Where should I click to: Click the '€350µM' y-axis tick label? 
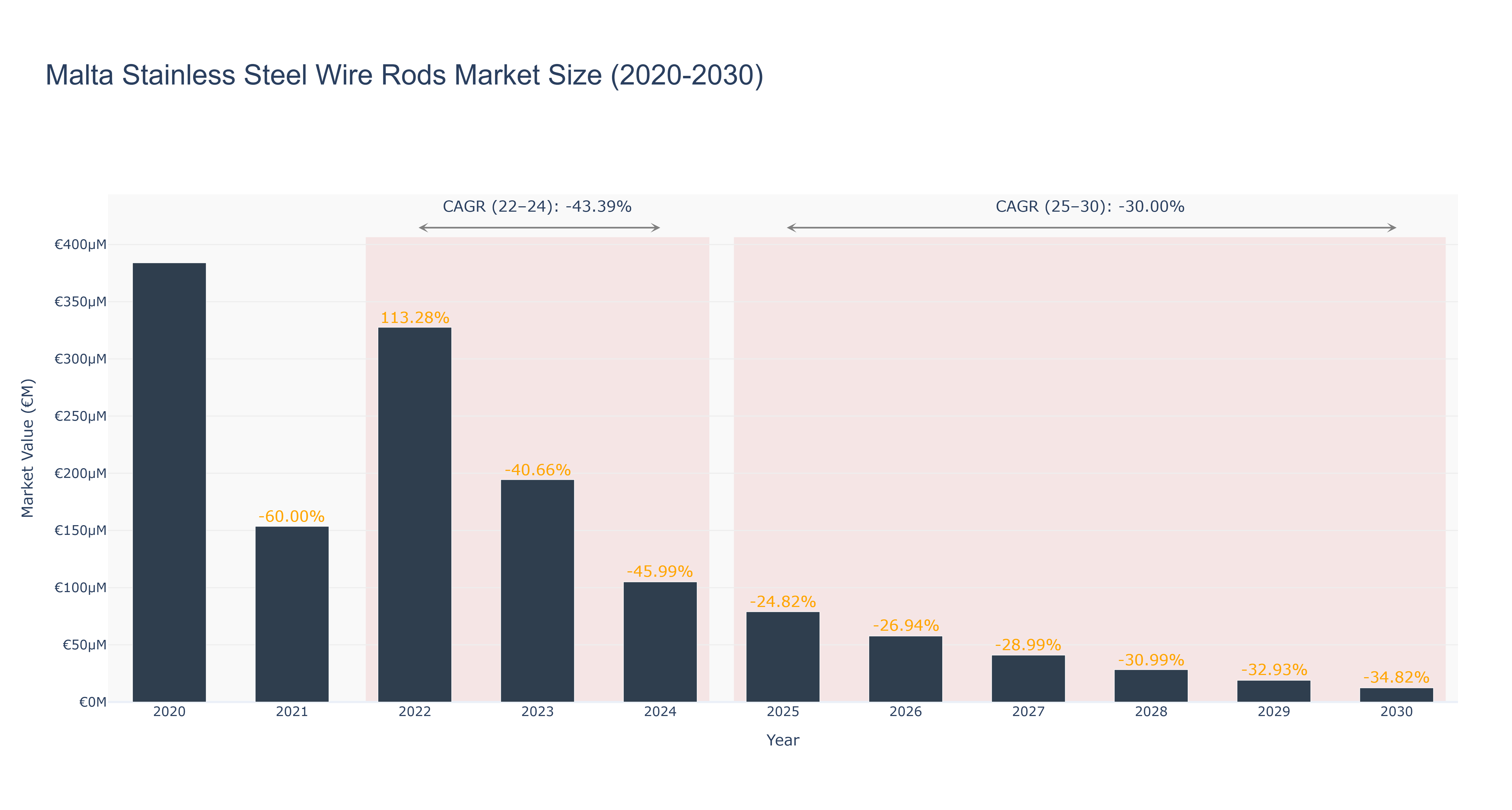[x=80, y=302]
